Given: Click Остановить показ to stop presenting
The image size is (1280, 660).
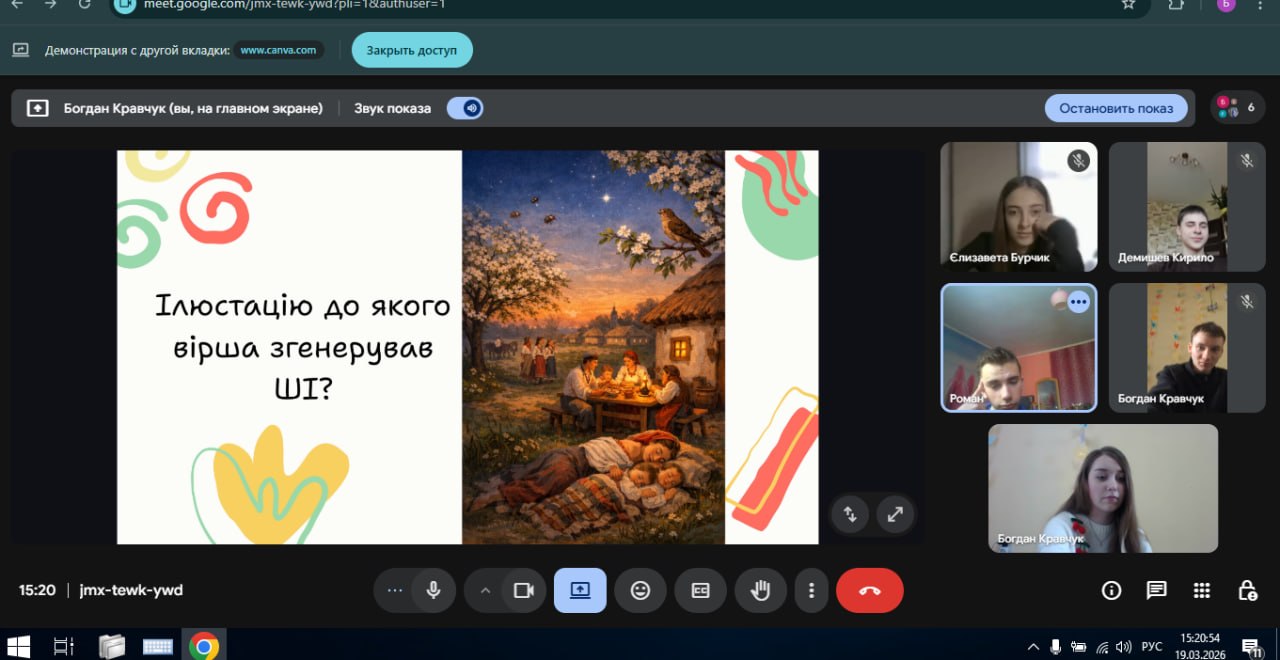Looking at the screenshot, I should pos(1116,108).
